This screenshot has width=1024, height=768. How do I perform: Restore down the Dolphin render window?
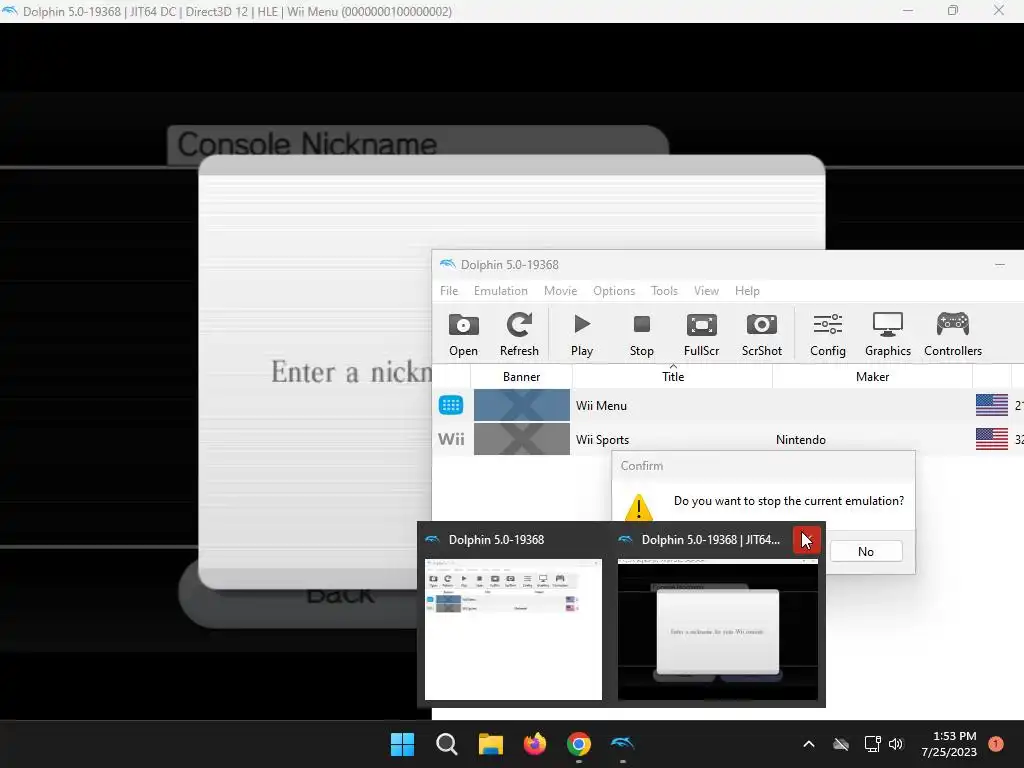[x=953, y=10]
